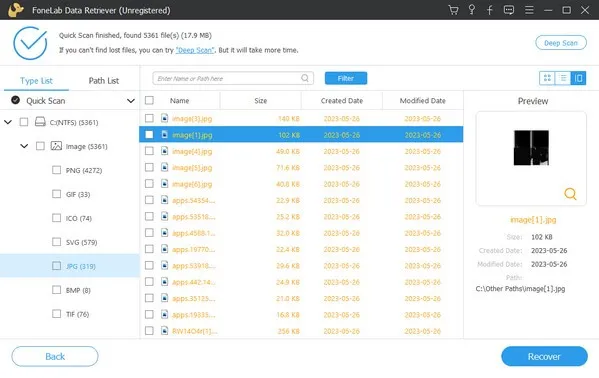The width and height of the screenshot is (599, 378).
Task: Check the TIF (76) checkbox
Action: coord(56,314)
